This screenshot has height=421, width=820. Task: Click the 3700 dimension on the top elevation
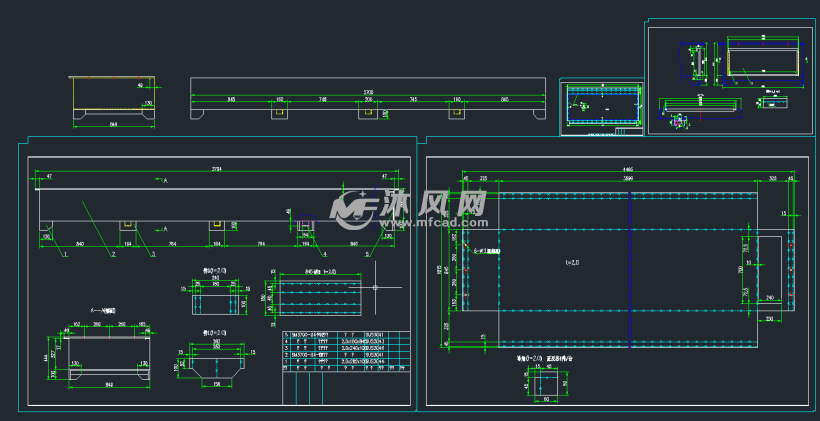368,92
